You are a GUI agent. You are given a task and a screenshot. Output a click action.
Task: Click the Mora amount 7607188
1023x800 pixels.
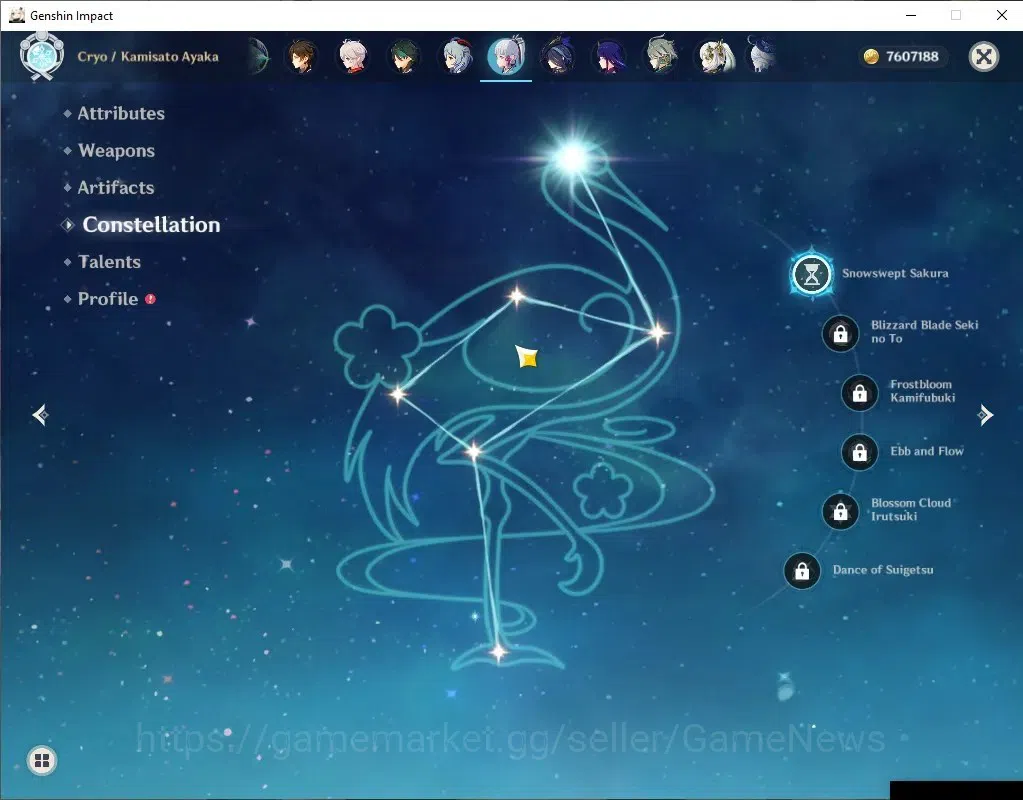(x=912, y=57)
